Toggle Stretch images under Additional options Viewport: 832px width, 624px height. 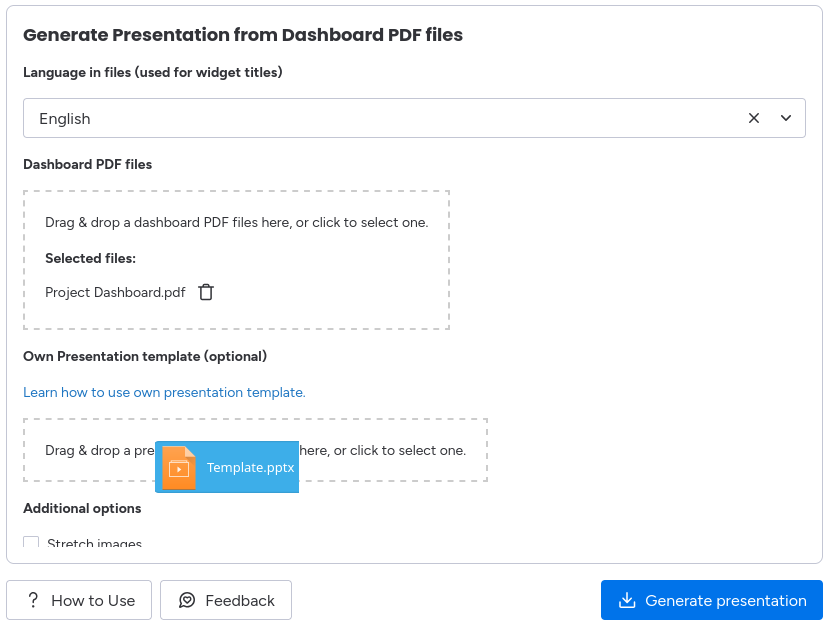click(31, 542)
